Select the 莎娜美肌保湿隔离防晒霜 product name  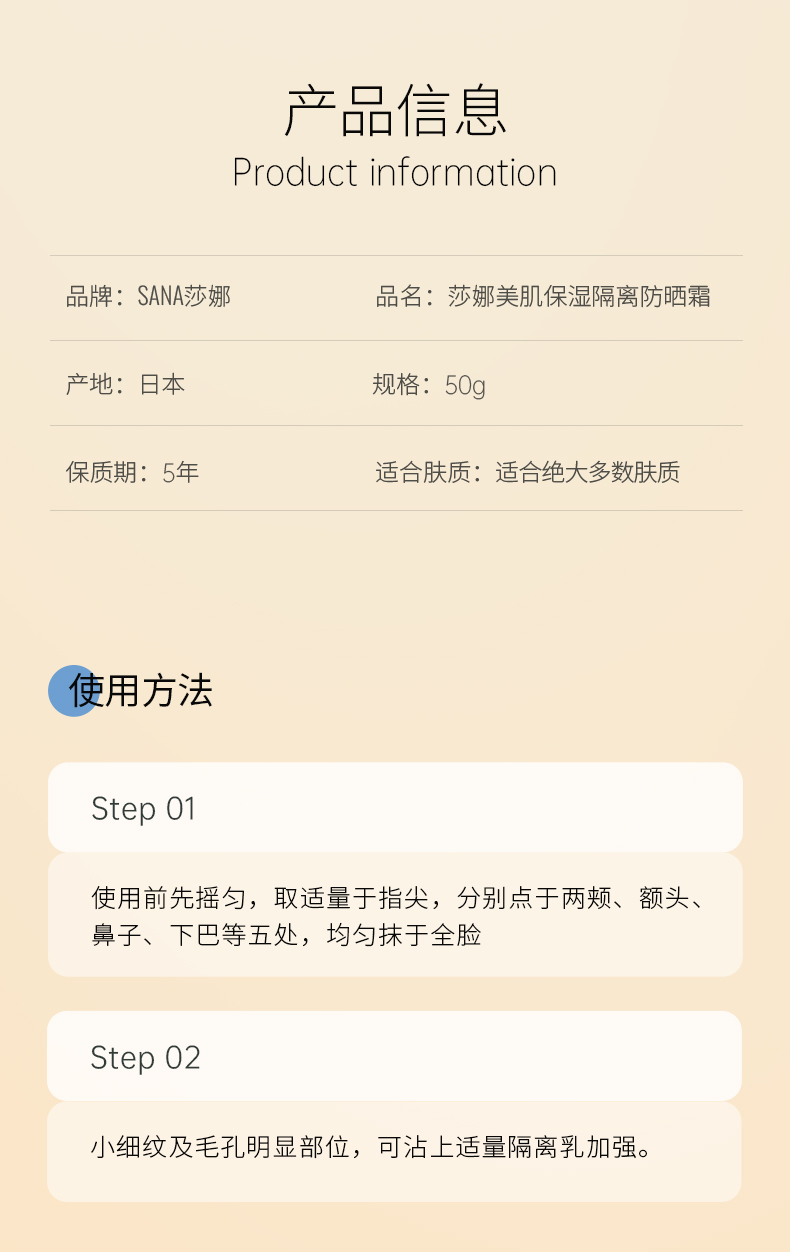(579, 297)
